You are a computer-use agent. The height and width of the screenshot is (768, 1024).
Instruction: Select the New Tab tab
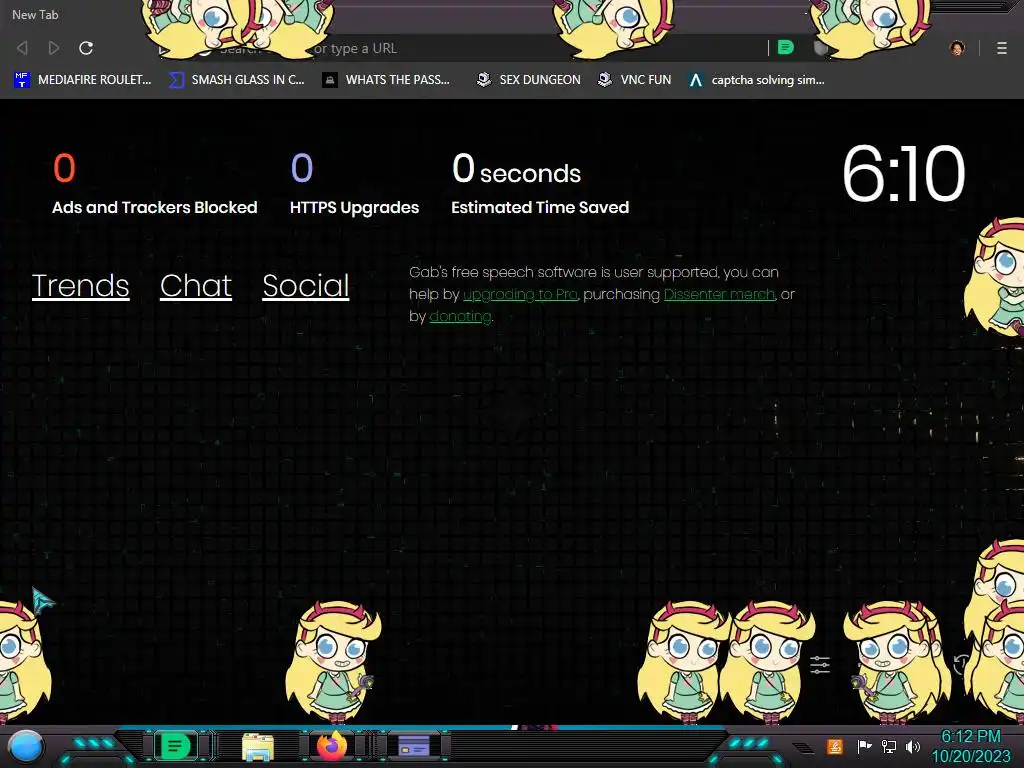click(35, 14)
